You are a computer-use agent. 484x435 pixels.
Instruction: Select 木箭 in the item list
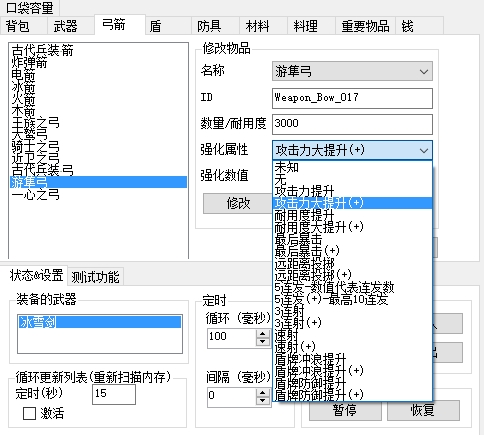(x=98, y=111)
